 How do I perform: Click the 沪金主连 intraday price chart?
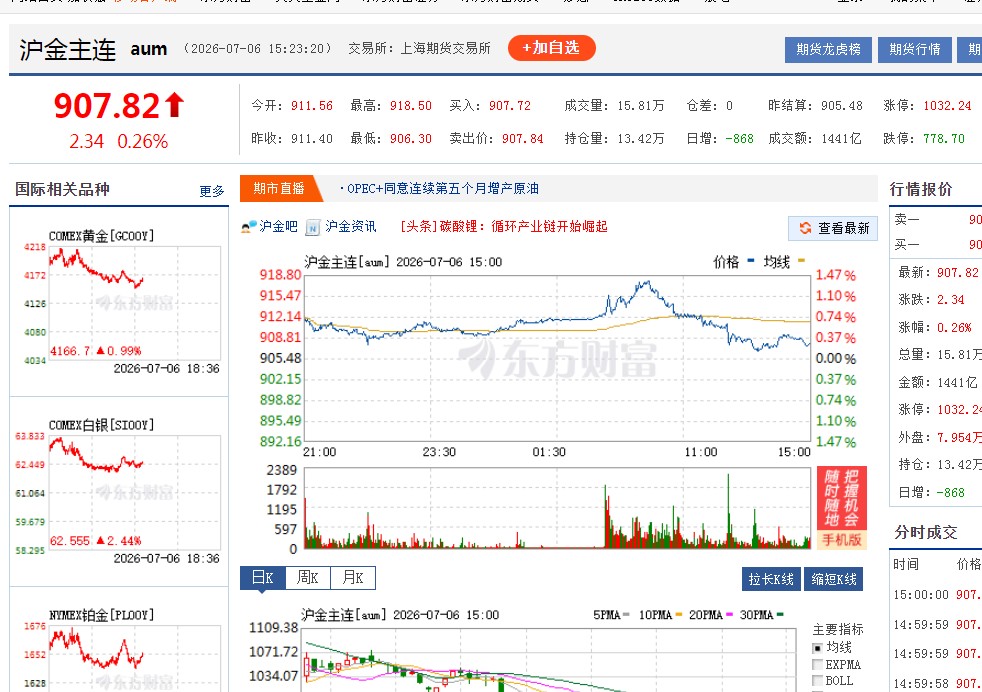coord(557,358)
